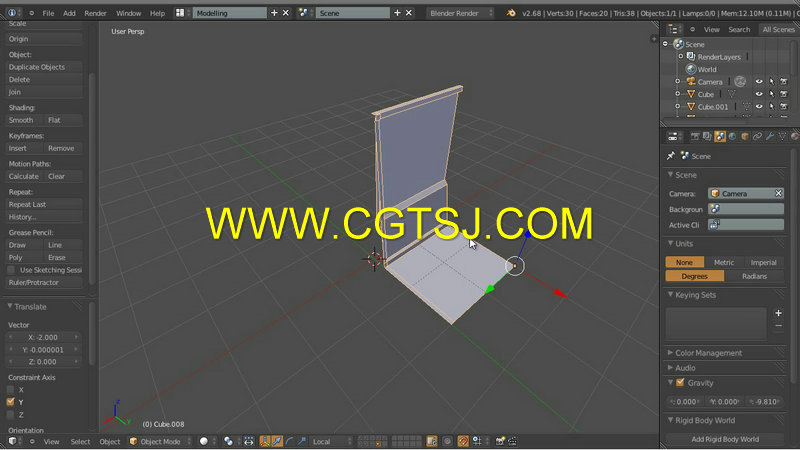Enable the X constraint axis checkbox
The height and width of the screenshot is (450, 800).
pos(11,389)
